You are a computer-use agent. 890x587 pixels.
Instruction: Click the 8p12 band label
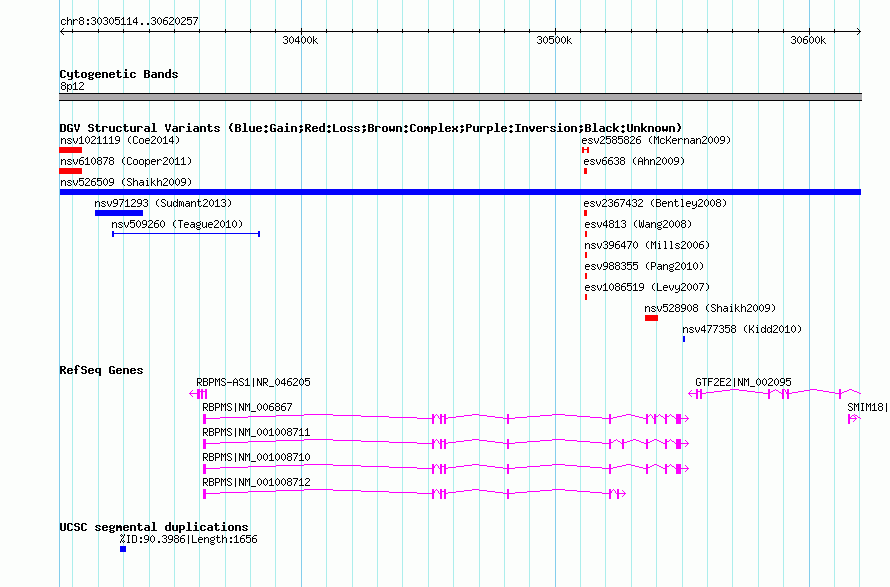pos(72,86)
